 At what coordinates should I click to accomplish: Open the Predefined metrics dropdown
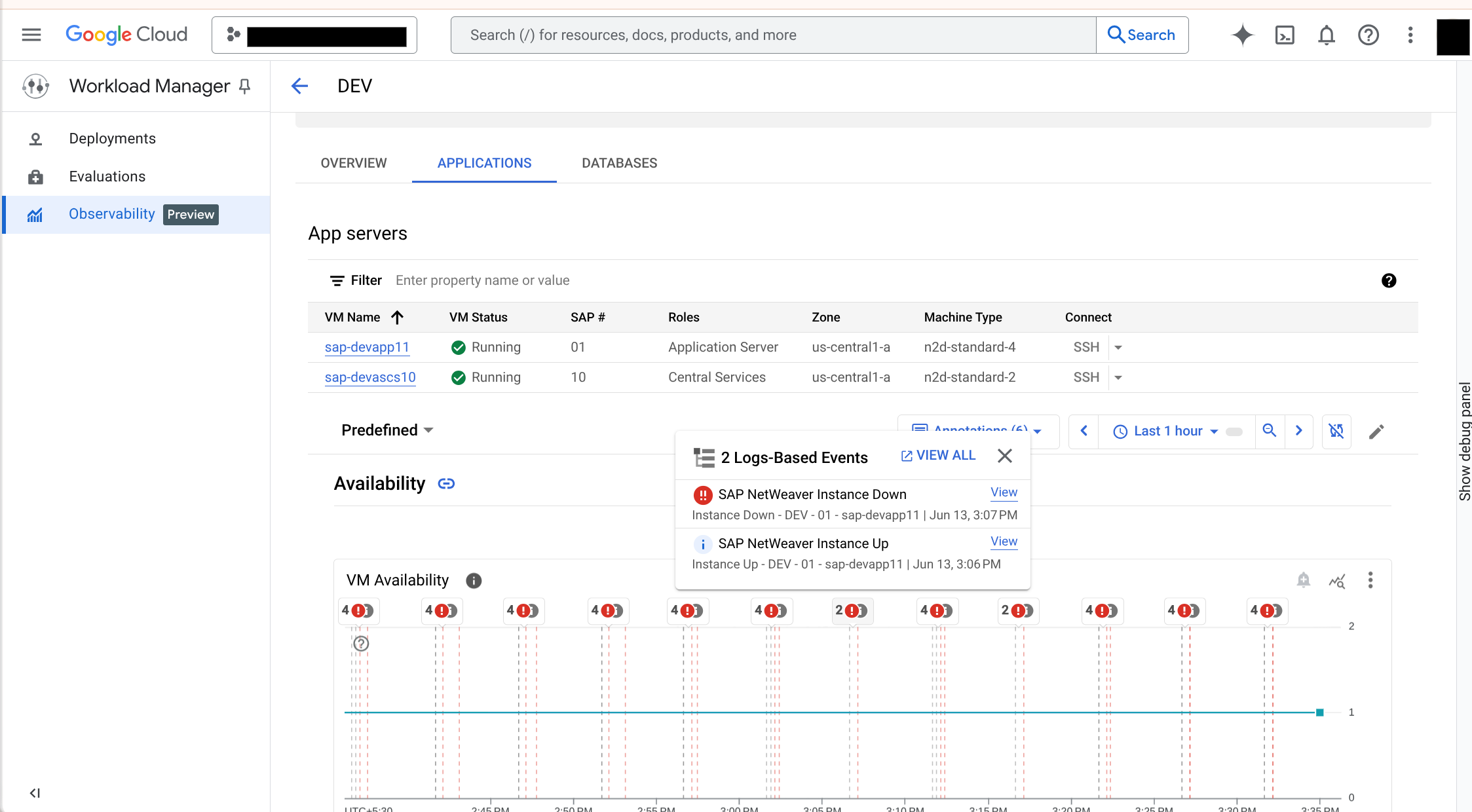coord(387,430)
